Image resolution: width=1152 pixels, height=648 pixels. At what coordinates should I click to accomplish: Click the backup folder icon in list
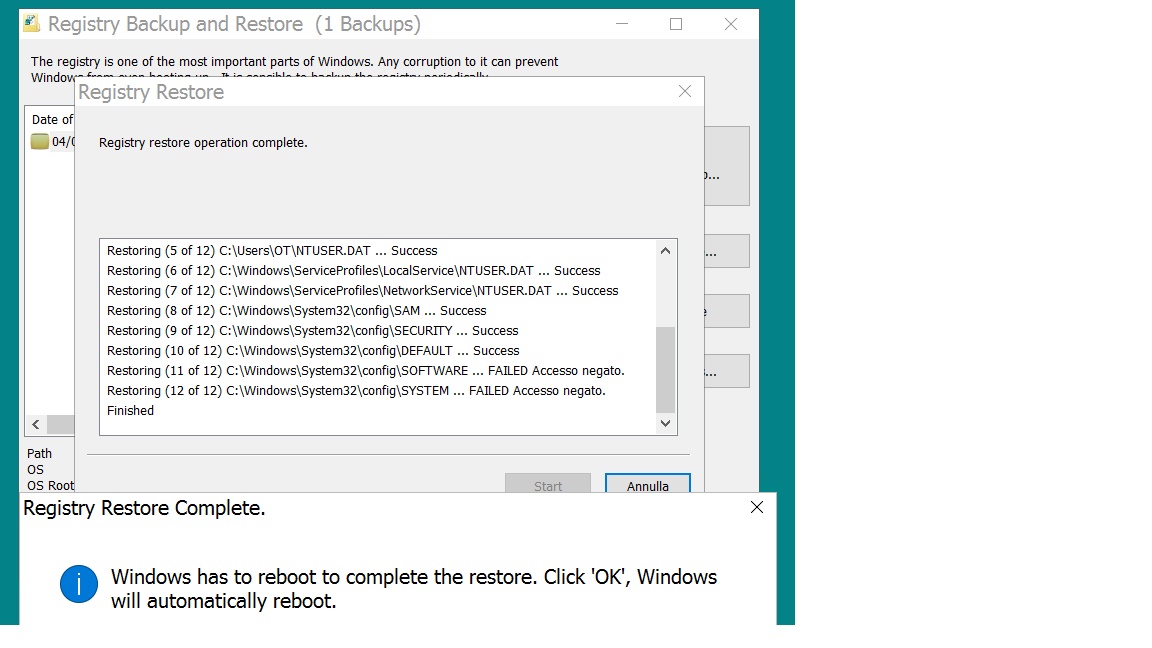[40, 142]
